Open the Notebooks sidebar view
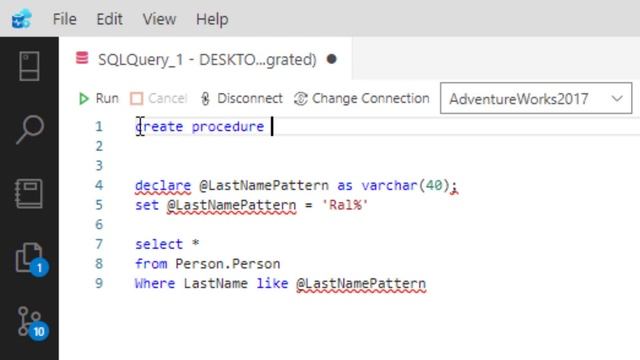640x360 pixels. (x=29, y=193)
